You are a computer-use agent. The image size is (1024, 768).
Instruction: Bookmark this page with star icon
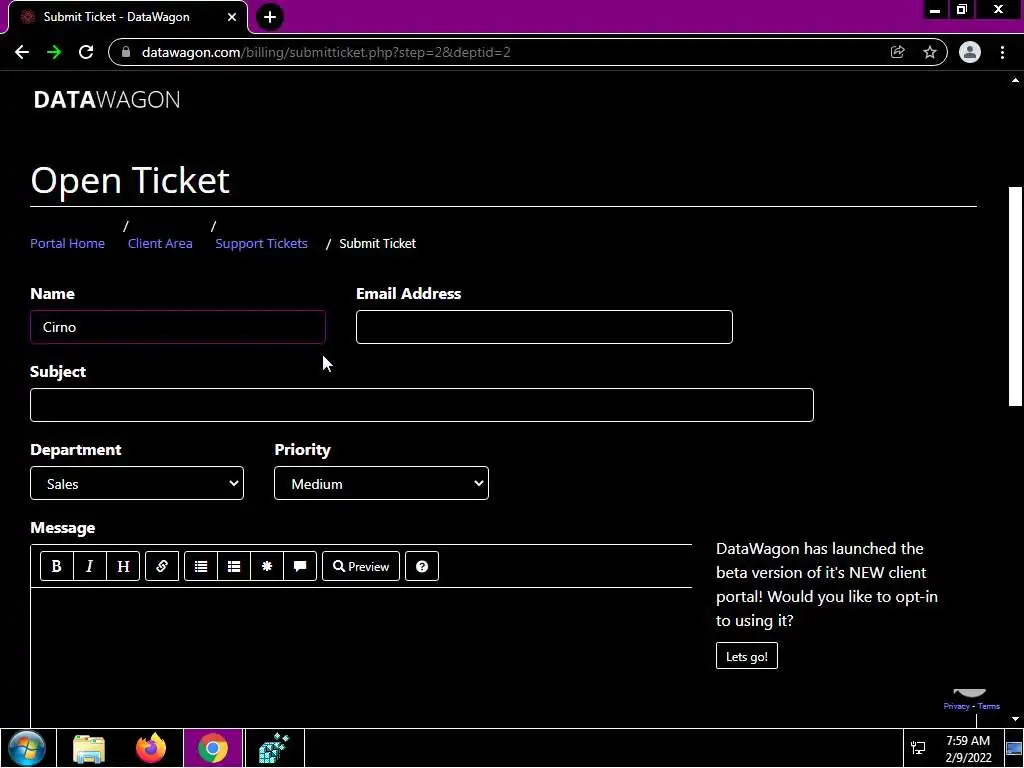pos(930,52)
